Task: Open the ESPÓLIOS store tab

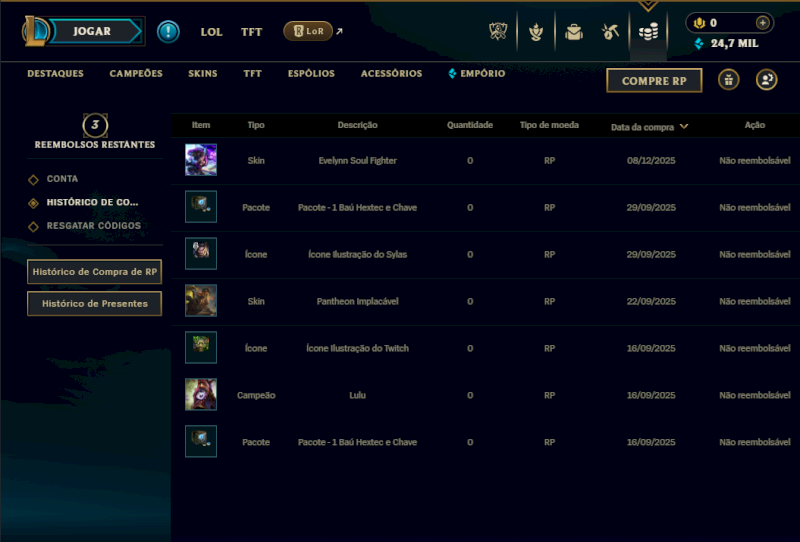Action: (311, 73)
